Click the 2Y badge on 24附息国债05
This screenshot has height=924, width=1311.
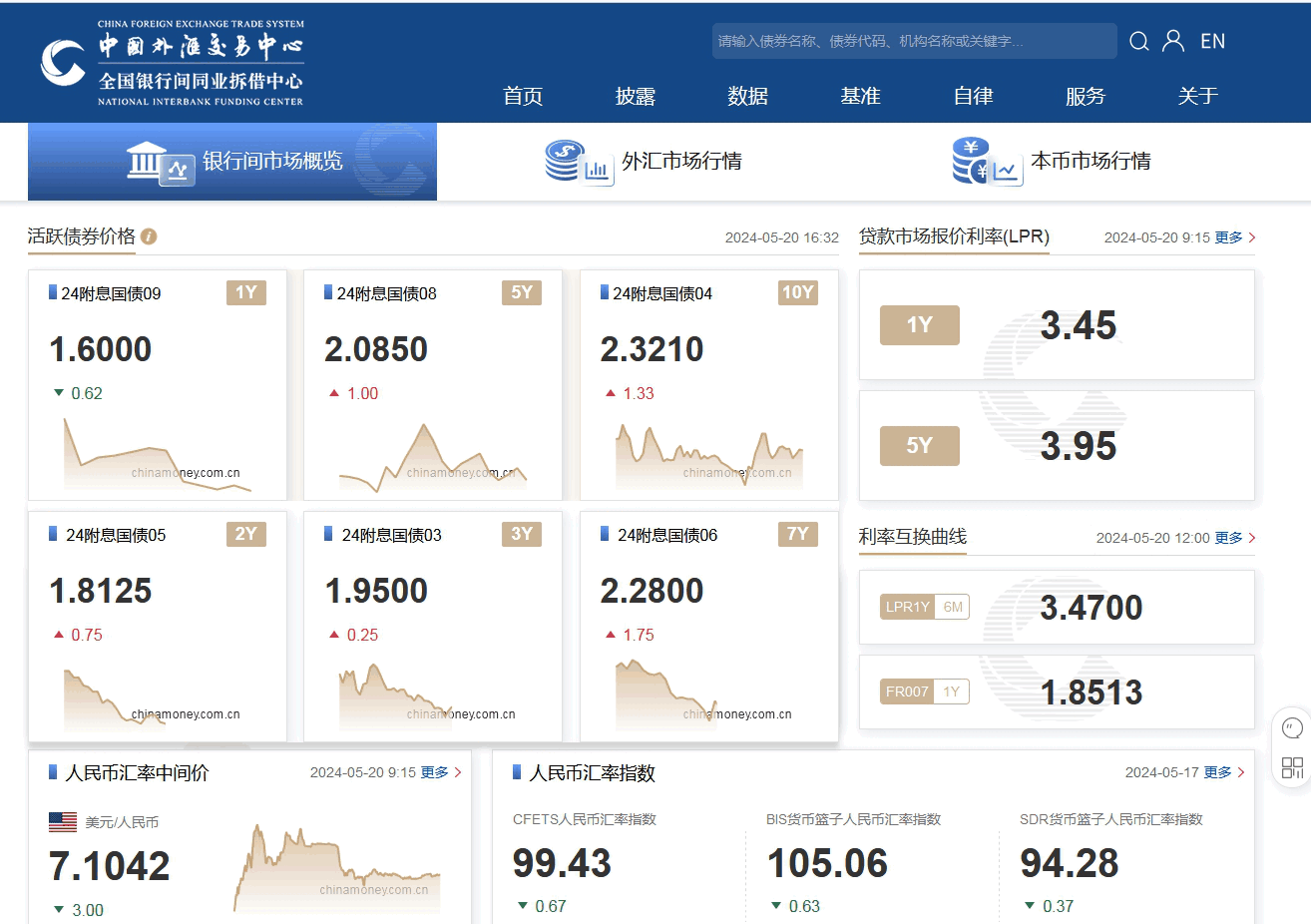(246, 534)
